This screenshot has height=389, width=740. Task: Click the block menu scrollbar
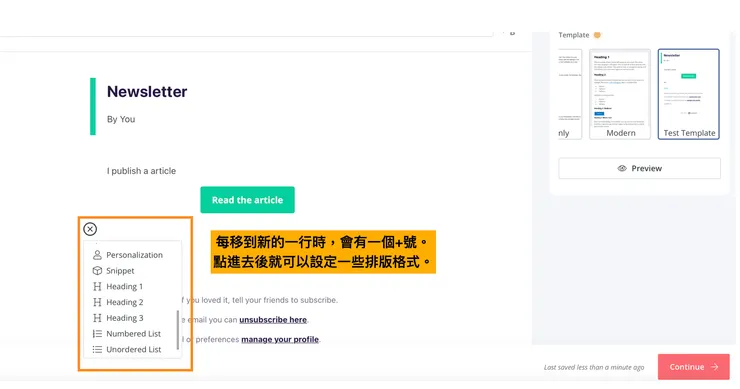(x=177, y=330)
